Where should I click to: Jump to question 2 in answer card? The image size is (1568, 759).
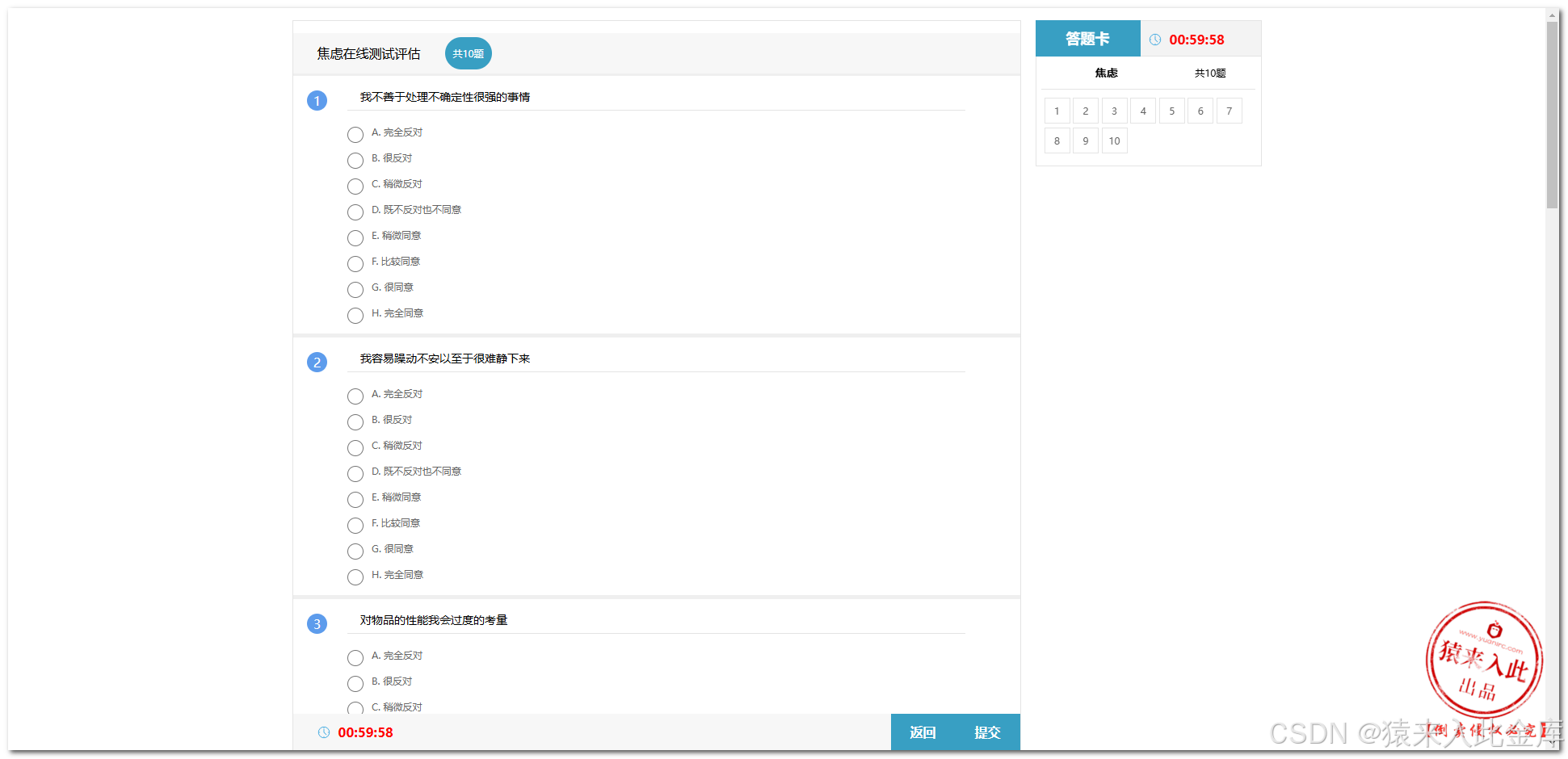click(x=1086, y=111)
